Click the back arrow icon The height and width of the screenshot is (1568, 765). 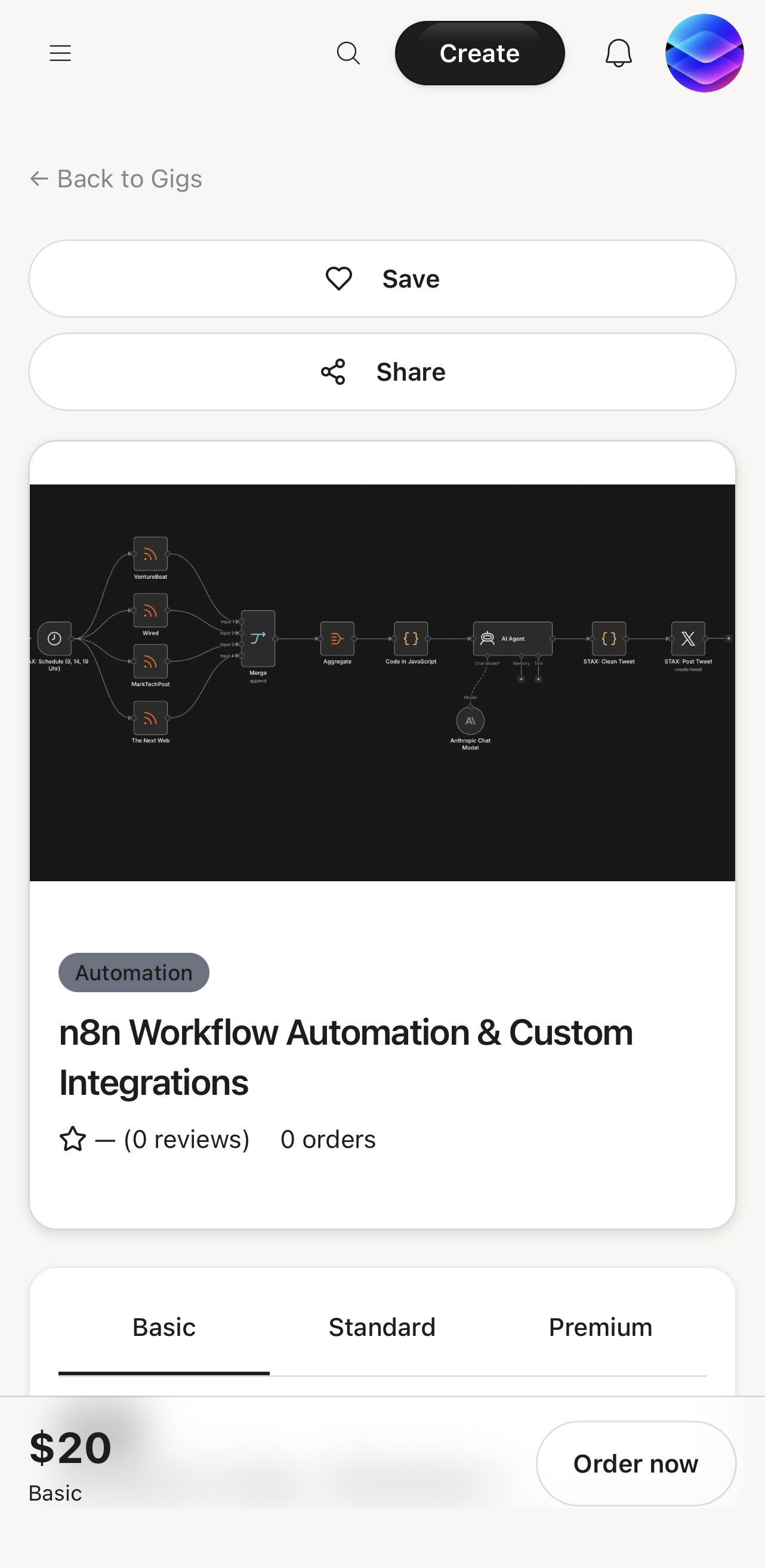click(39, 179)
